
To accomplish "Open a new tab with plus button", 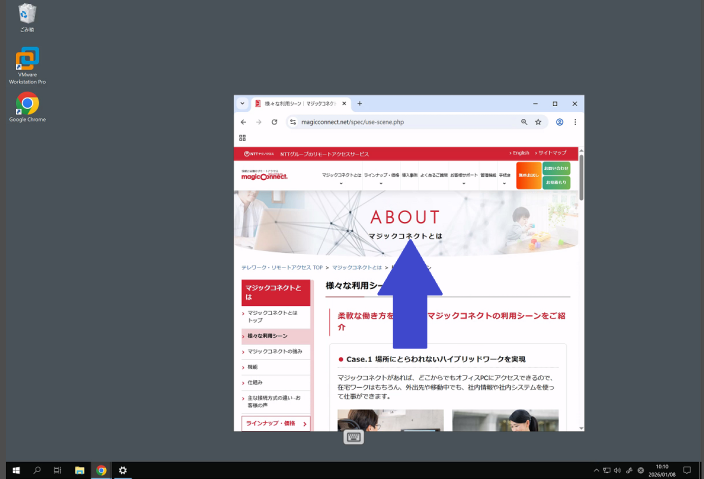I will [x=360, y=103].
